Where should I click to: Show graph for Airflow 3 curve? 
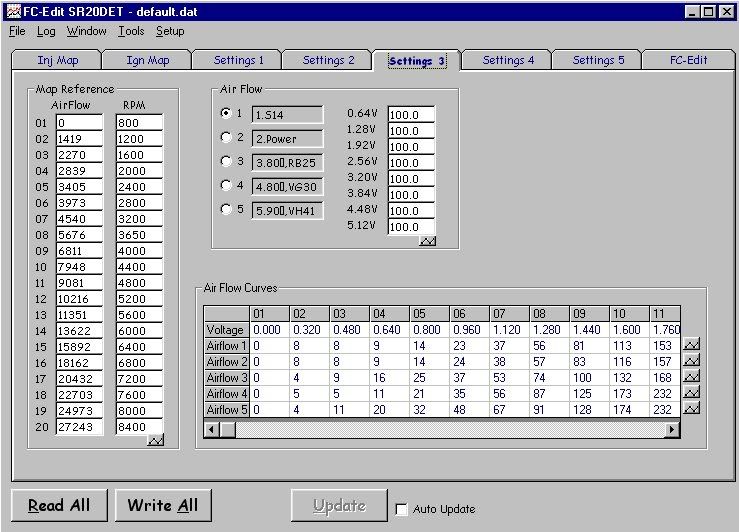pyautogui.click(x=691, y=376)
